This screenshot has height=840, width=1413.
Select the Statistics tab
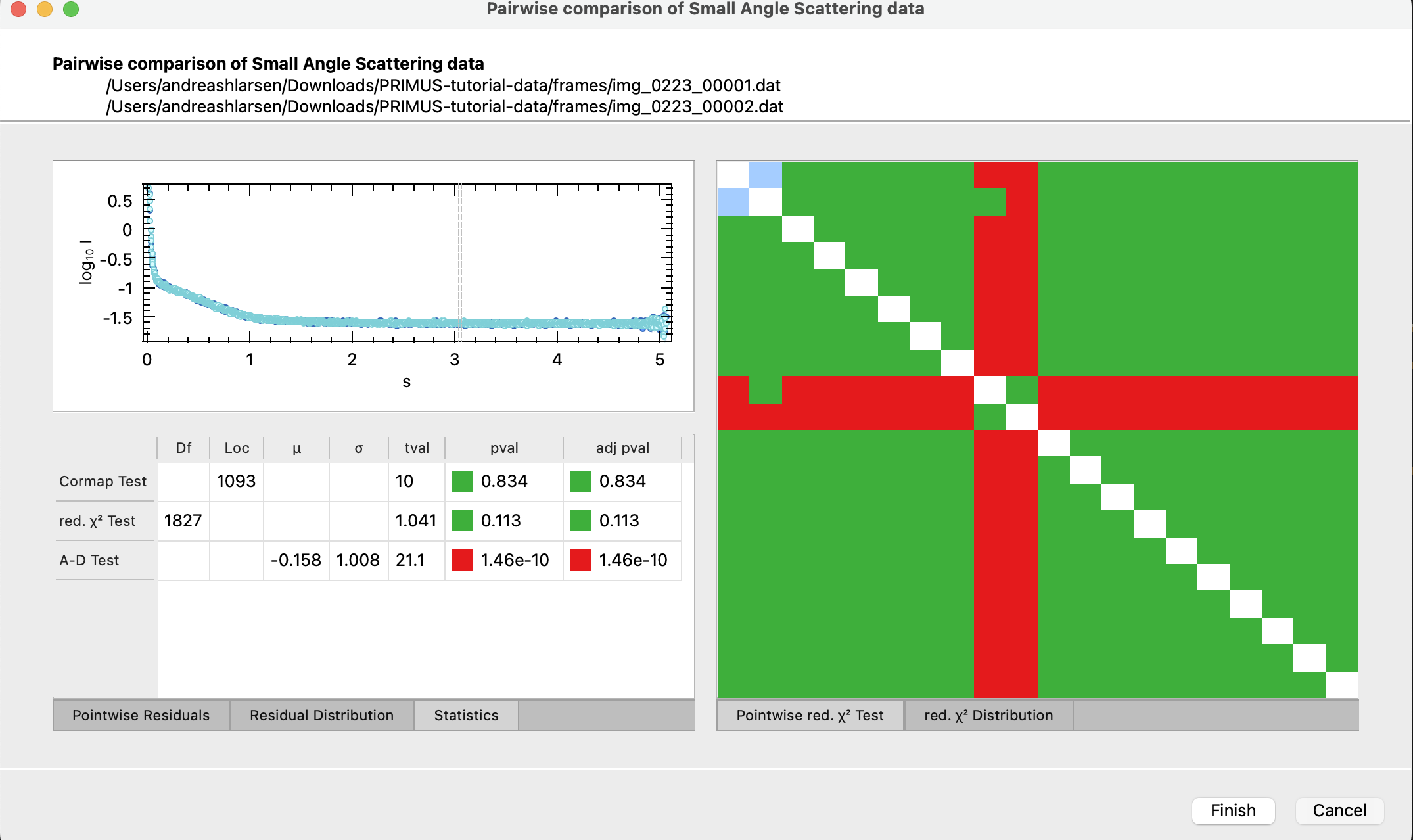click(466, 715)
